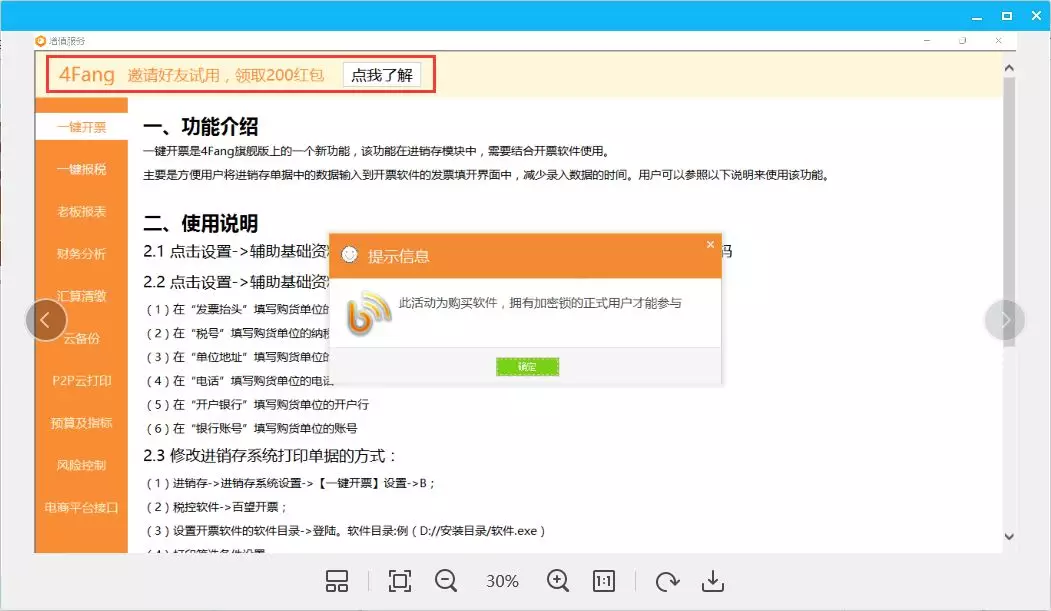The image size is (1051, 611).
Task: Click the 点我了解 button in the banner
Action: click(x=382, y=75)
